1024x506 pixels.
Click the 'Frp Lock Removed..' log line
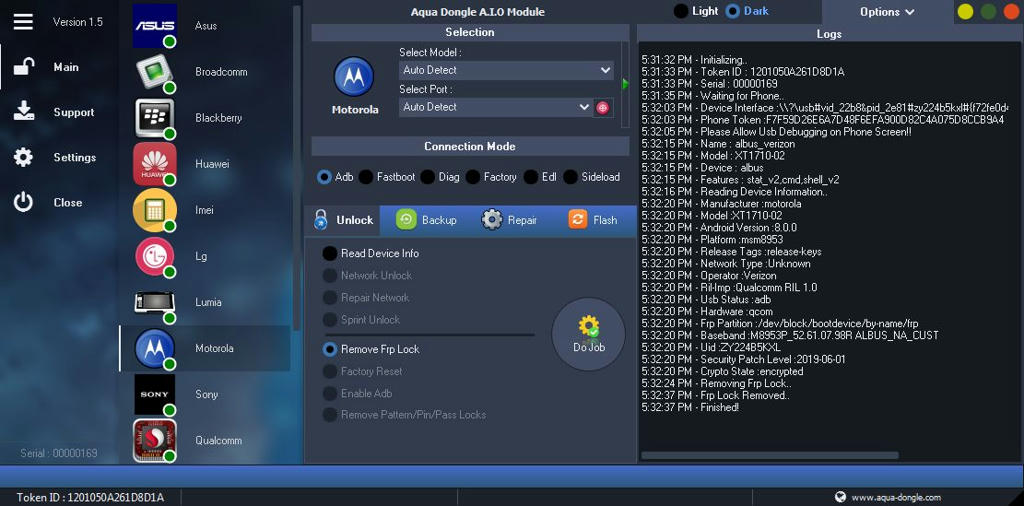click(x=716, y=396)
